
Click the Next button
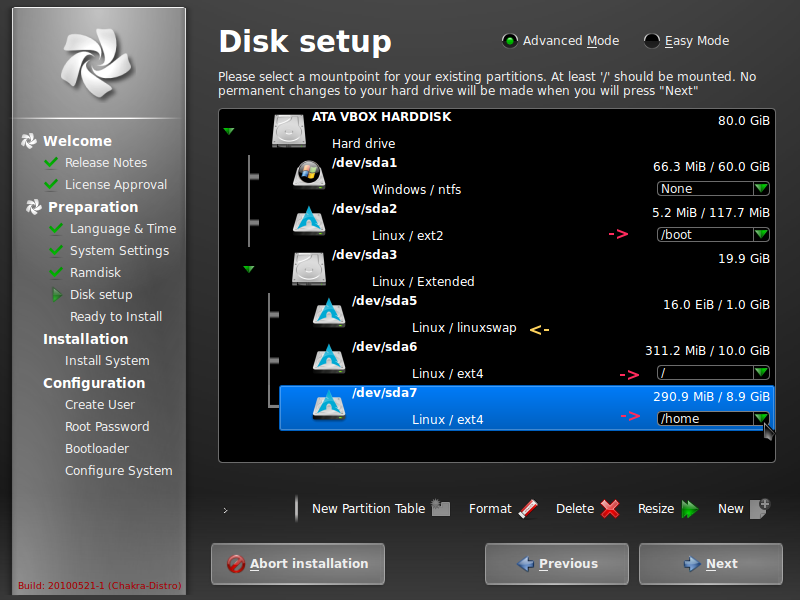[x=710, y=563]
